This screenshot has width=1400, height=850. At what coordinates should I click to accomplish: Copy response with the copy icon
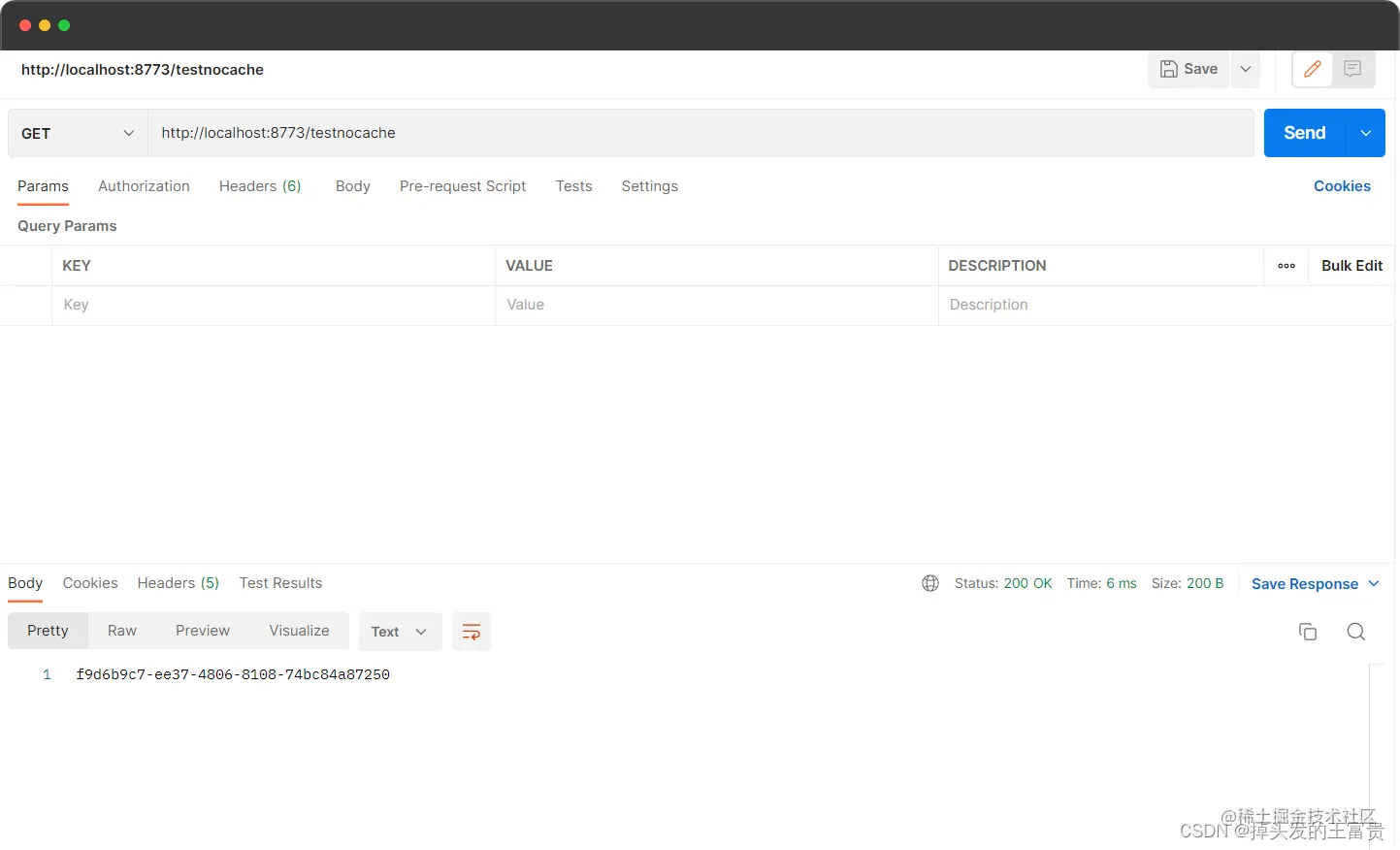tap(1308, 632)
